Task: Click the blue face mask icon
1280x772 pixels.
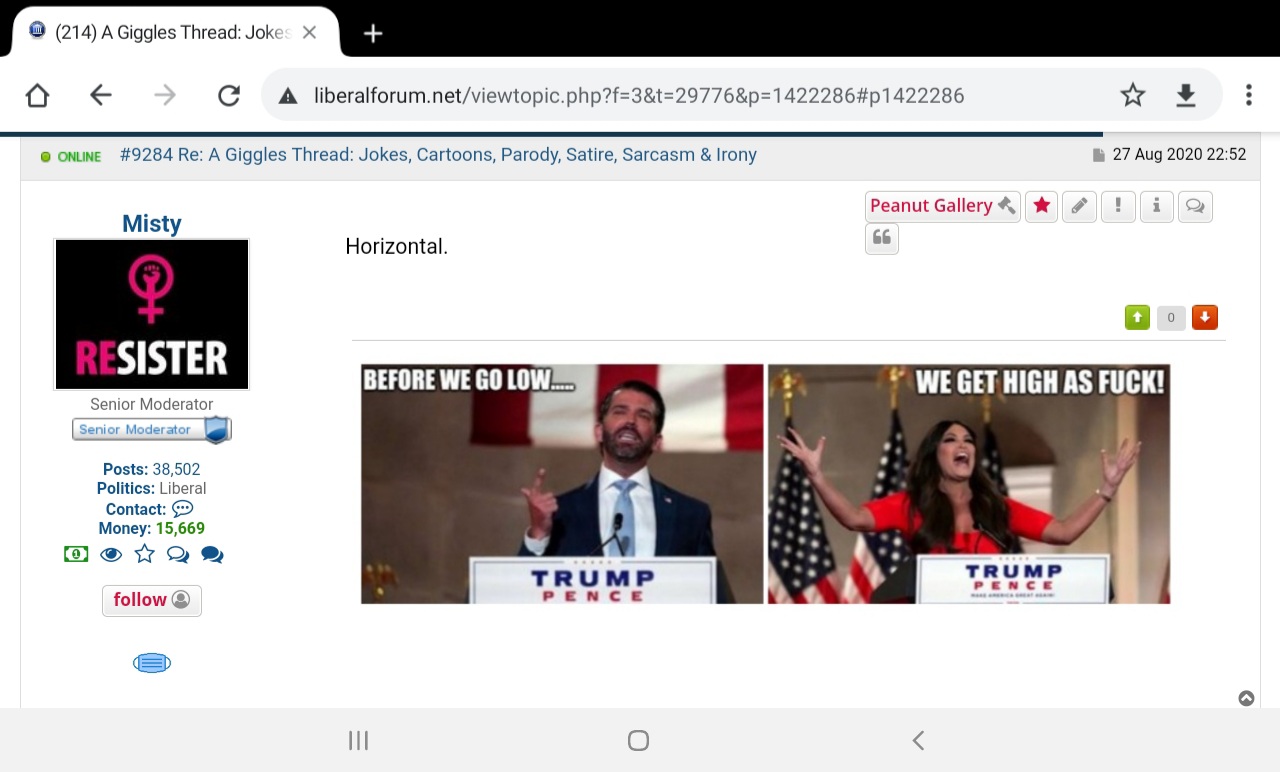Action: (x=152, y=663)
